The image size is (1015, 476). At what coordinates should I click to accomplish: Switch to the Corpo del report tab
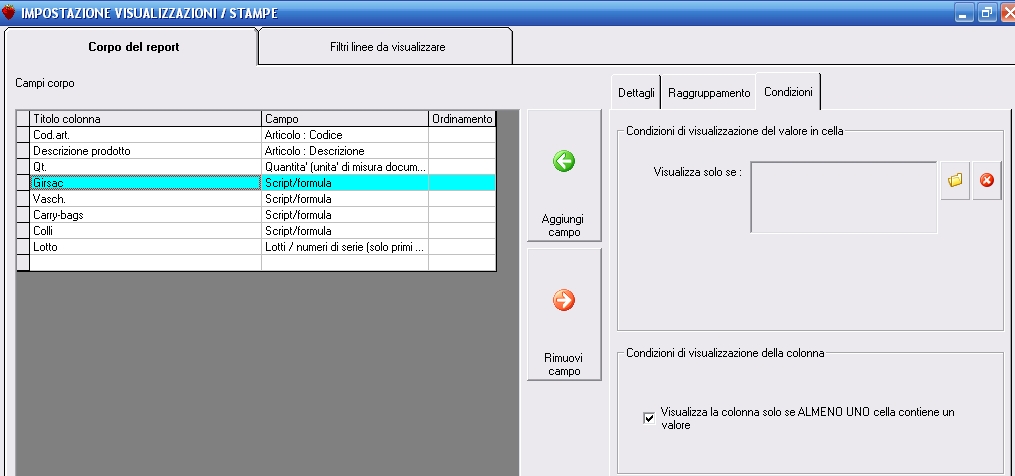pyautogui.click(x=133, y=47)
